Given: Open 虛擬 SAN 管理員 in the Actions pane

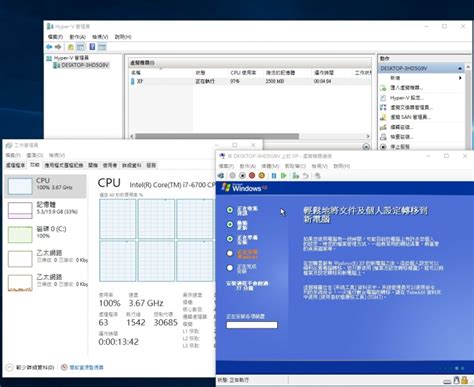Looking at the screenshot, I should click(x=410, y=117).
